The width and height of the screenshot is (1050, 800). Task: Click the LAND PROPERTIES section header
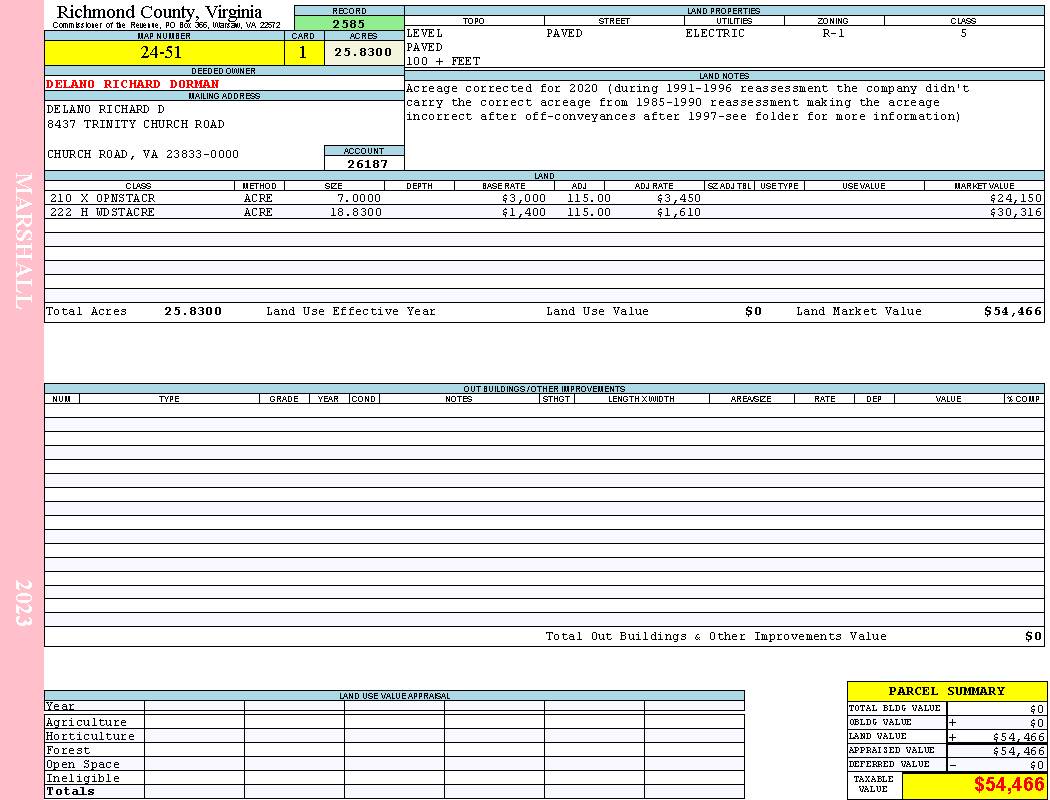point(724,11)
